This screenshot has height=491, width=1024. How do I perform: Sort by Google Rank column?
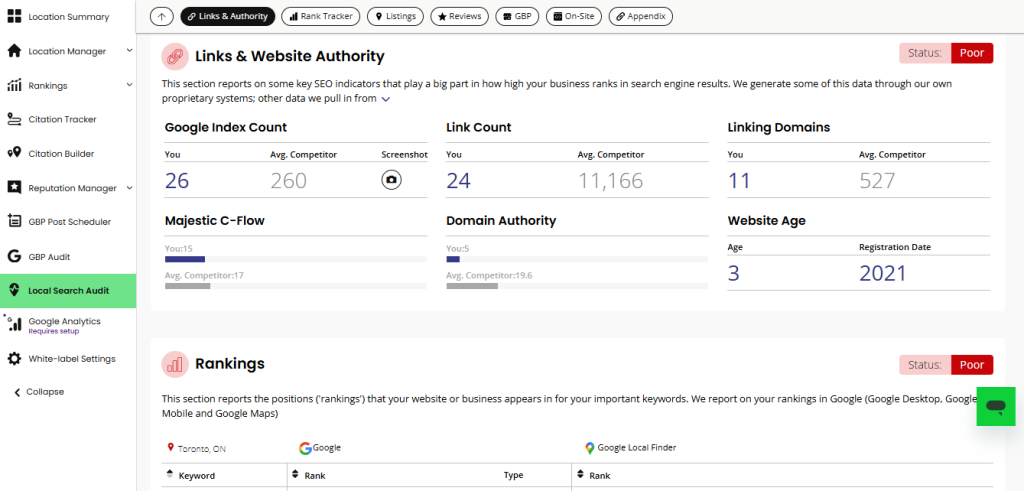coord(295,475)
